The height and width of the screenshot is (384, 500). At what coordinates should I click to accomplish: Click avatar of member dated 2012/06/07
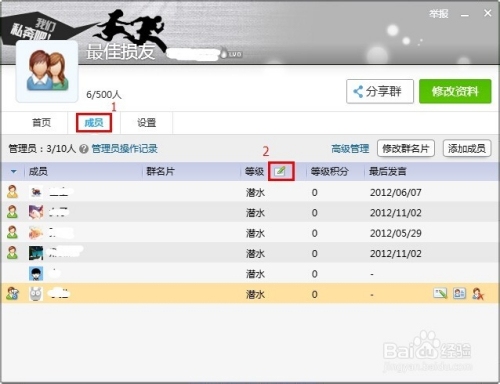click(36, 192)
